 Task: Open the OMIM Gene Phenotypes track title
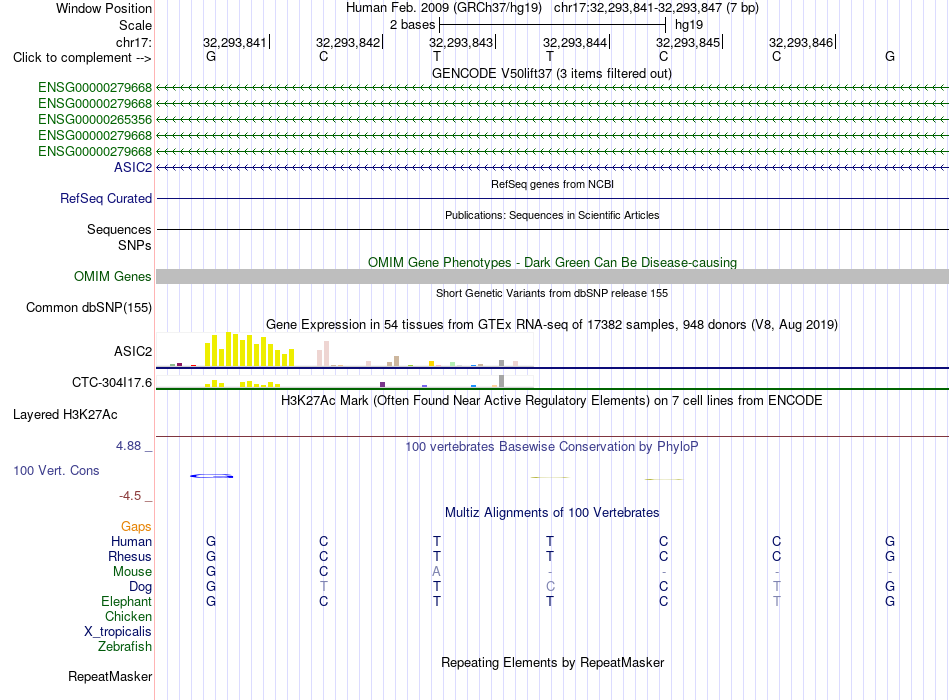[552, 262]
